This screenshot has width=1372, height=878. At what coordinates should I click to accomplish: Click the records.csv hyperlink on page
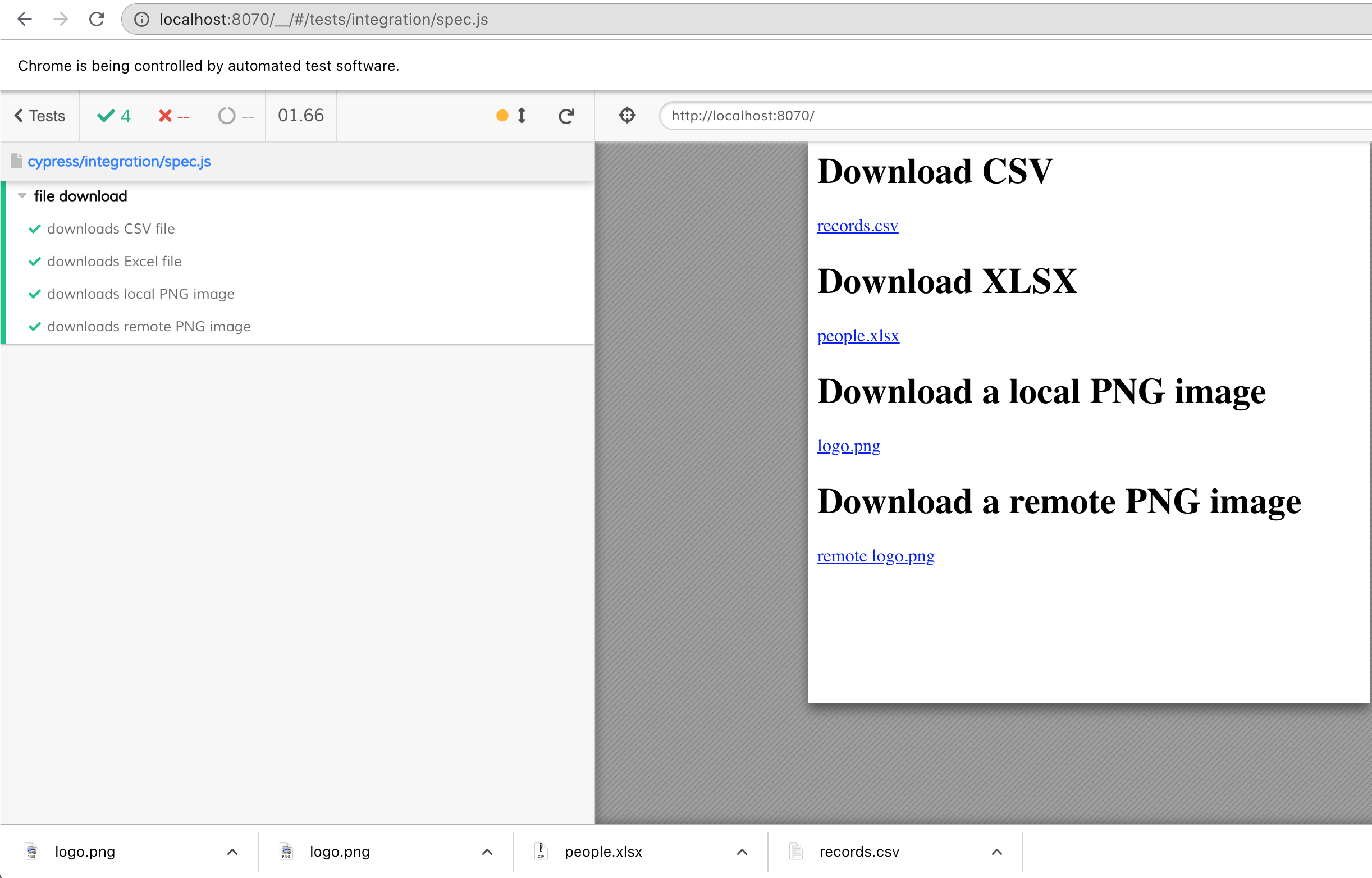click(857, 226)
